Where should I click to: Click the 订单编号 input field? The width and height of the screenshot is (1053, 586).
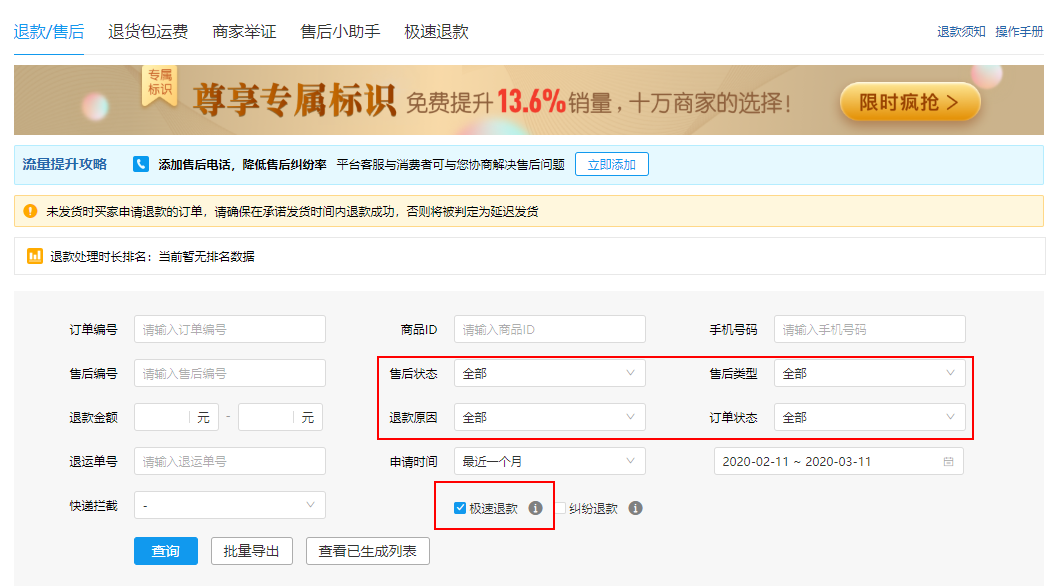coord(229,330)
